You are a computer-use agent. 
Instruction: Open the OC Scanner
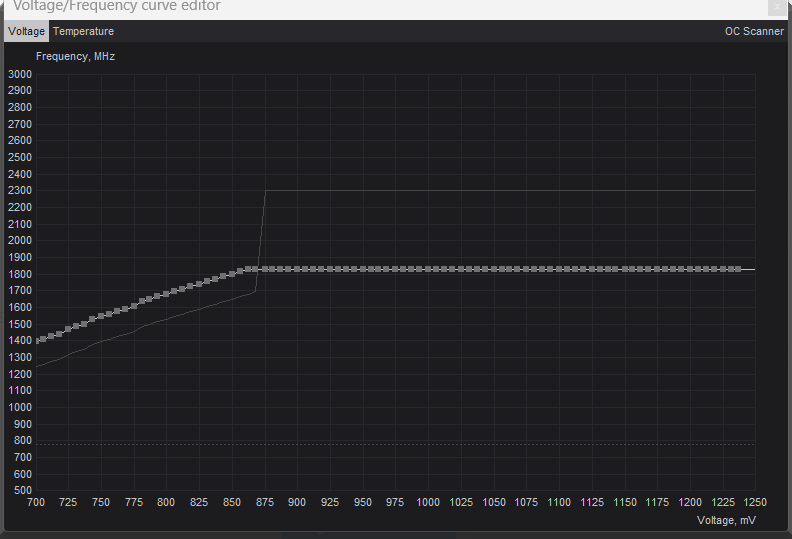[754, 31]
